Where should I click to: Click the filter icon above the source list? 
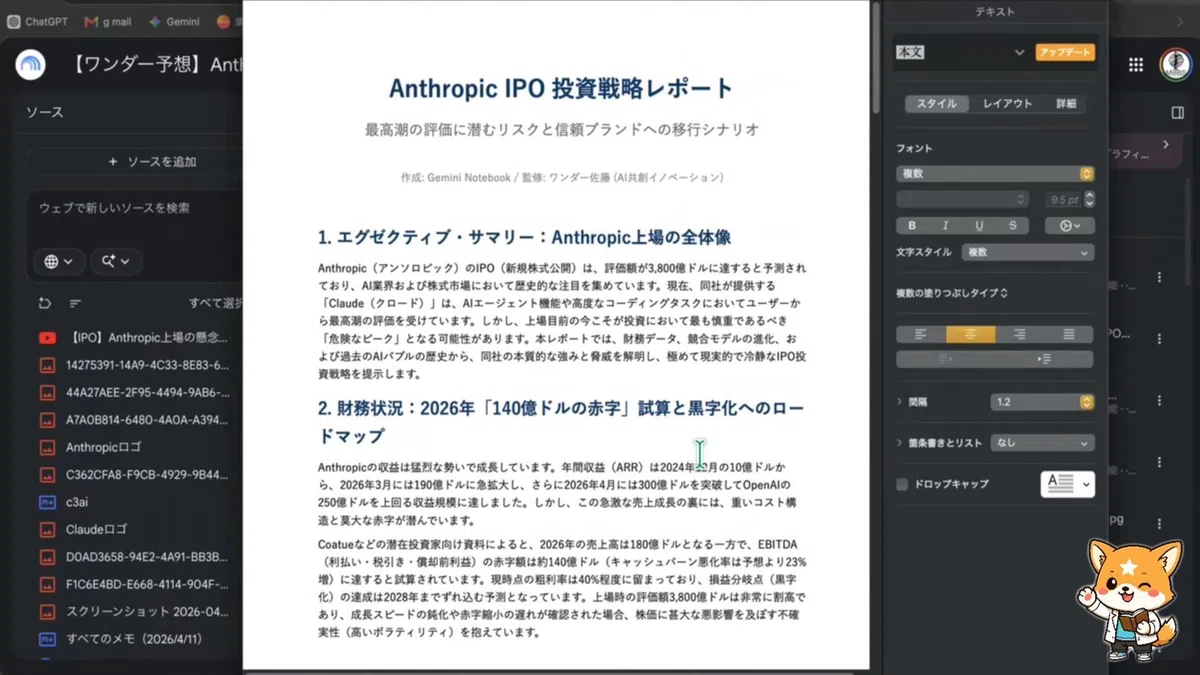(x=75, y=303)
